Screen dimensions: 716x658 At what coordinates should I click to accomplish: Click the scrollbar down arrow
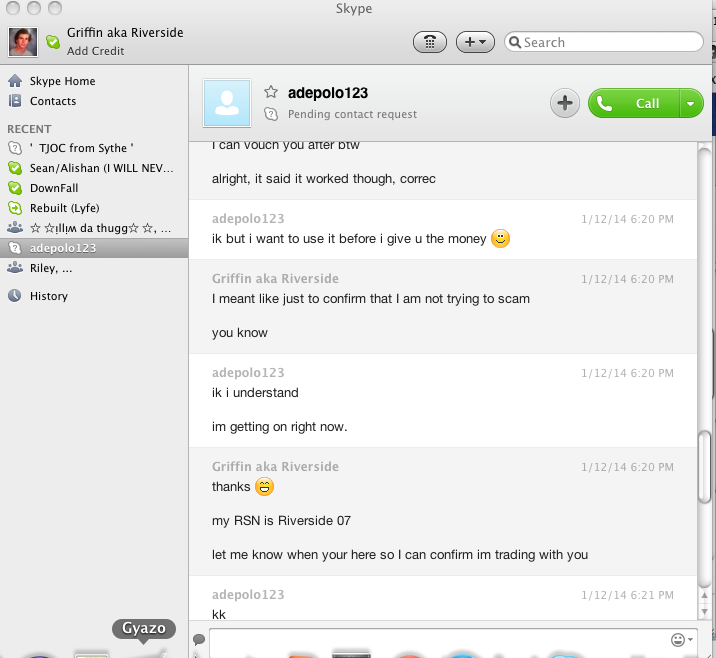pos(705,611)
